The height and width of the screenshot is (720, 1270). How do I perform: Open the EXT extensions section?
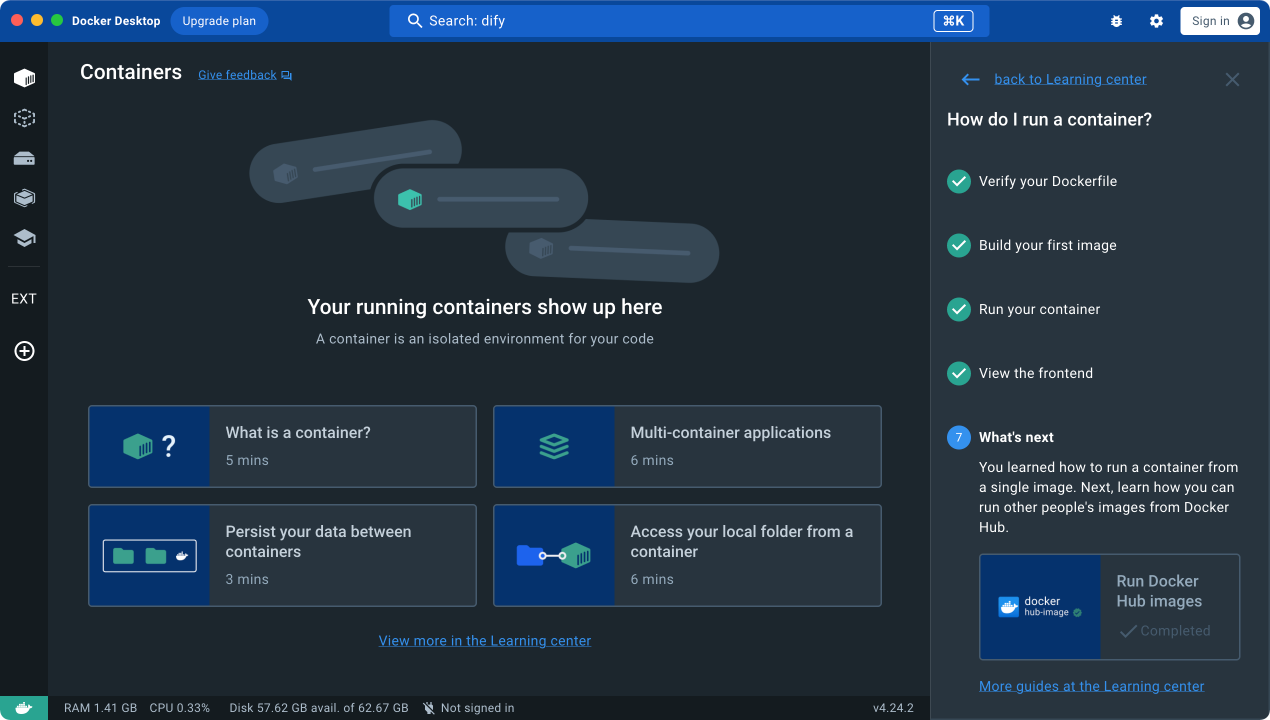coord(24,299)
